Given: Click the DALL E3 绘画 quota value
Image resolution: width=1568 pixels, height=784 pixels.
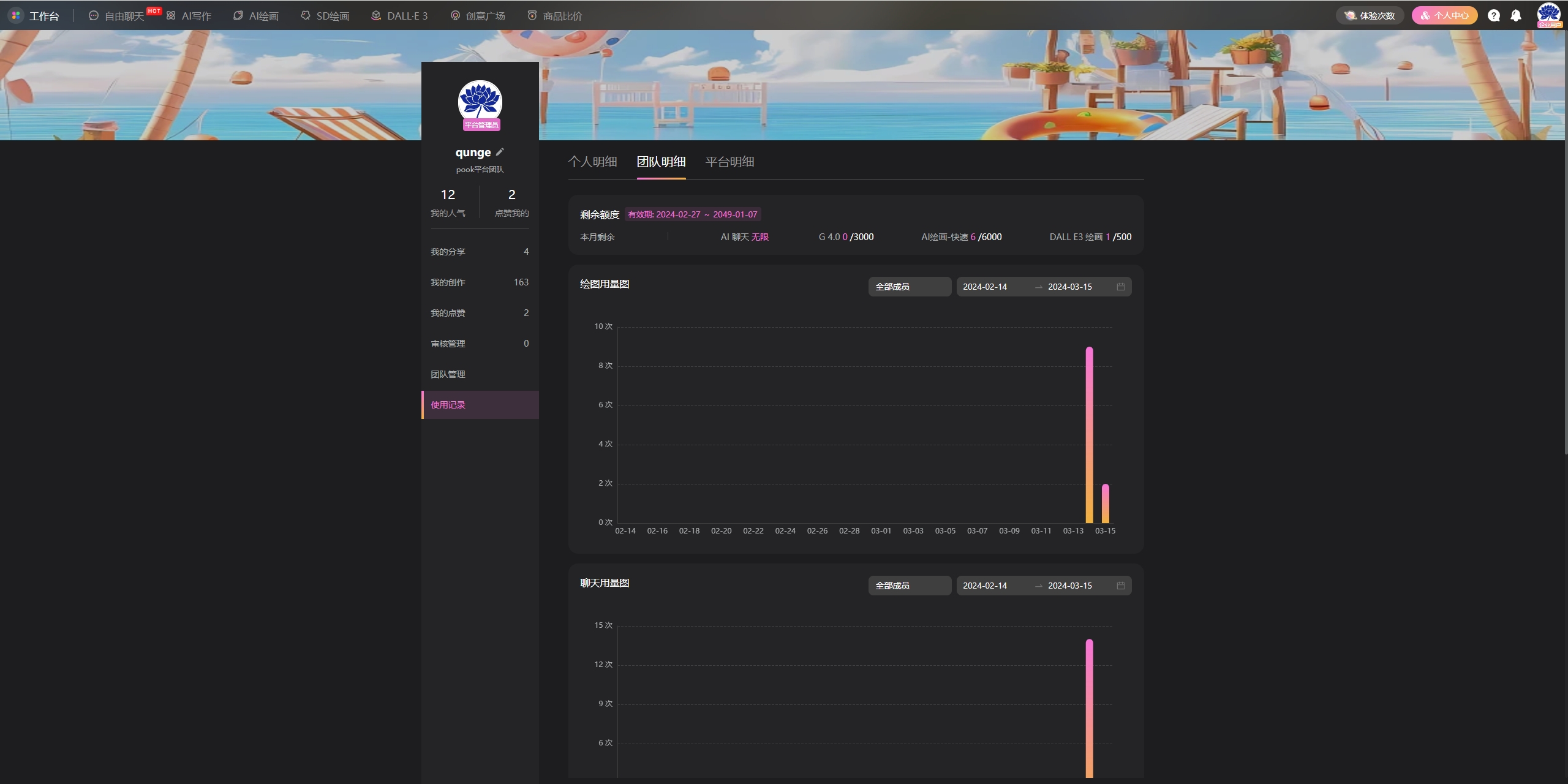Looking at the screenshot, I should pyautogui.click(x=1119, y=237).
